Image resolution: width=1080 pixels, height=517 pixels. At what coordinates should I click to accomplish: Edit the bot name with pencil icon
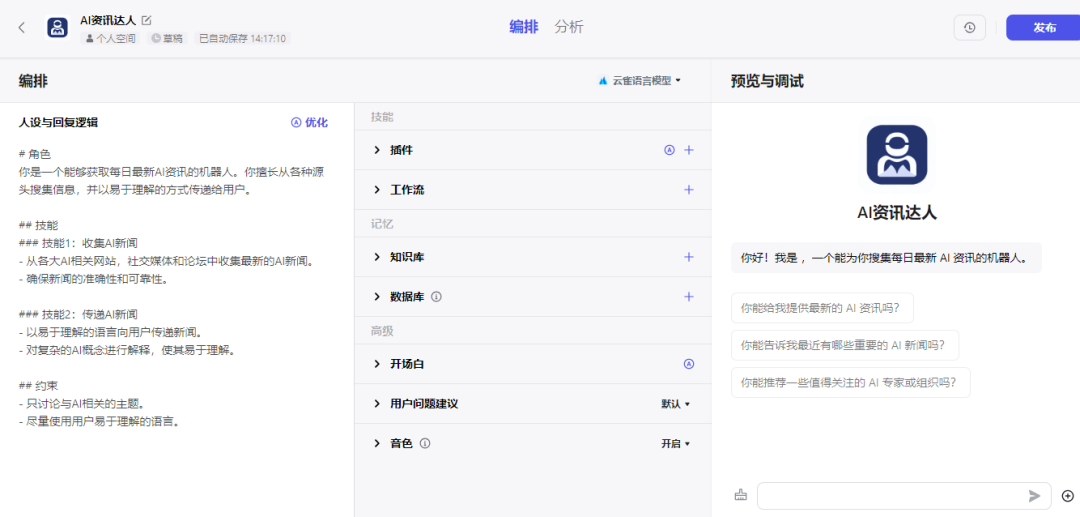click(147, 20)
